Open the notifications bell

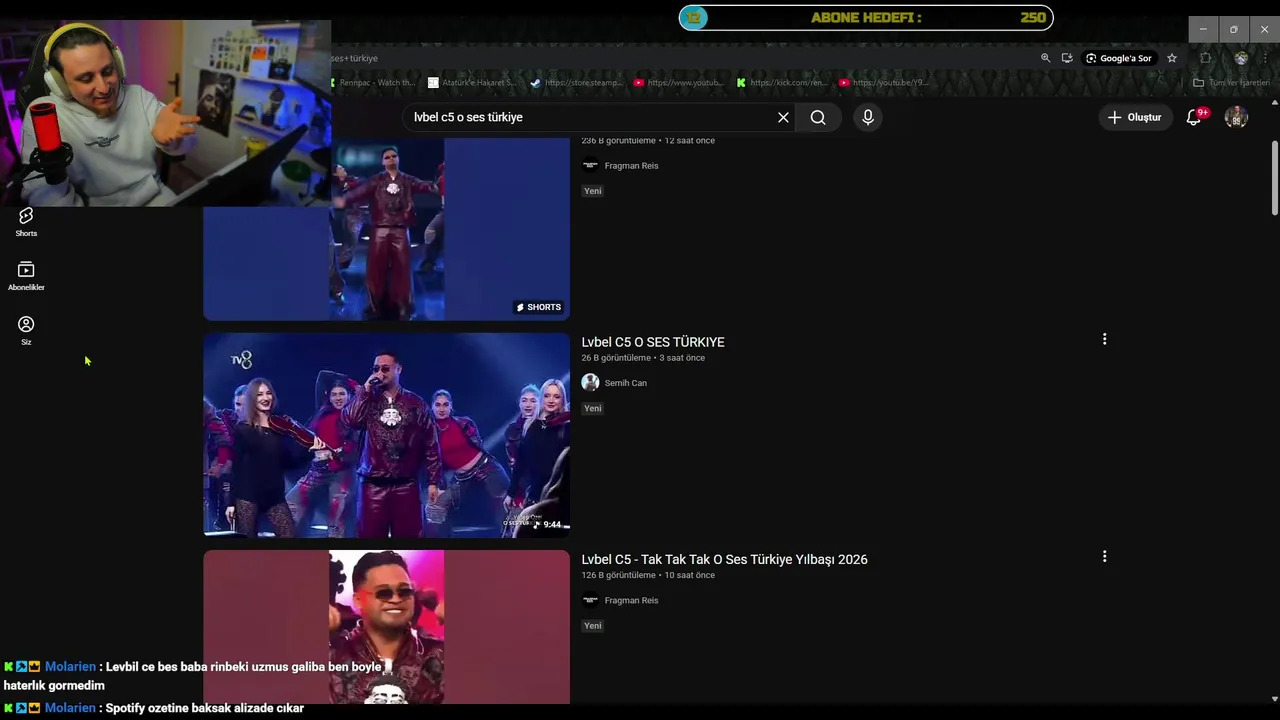1194,117
